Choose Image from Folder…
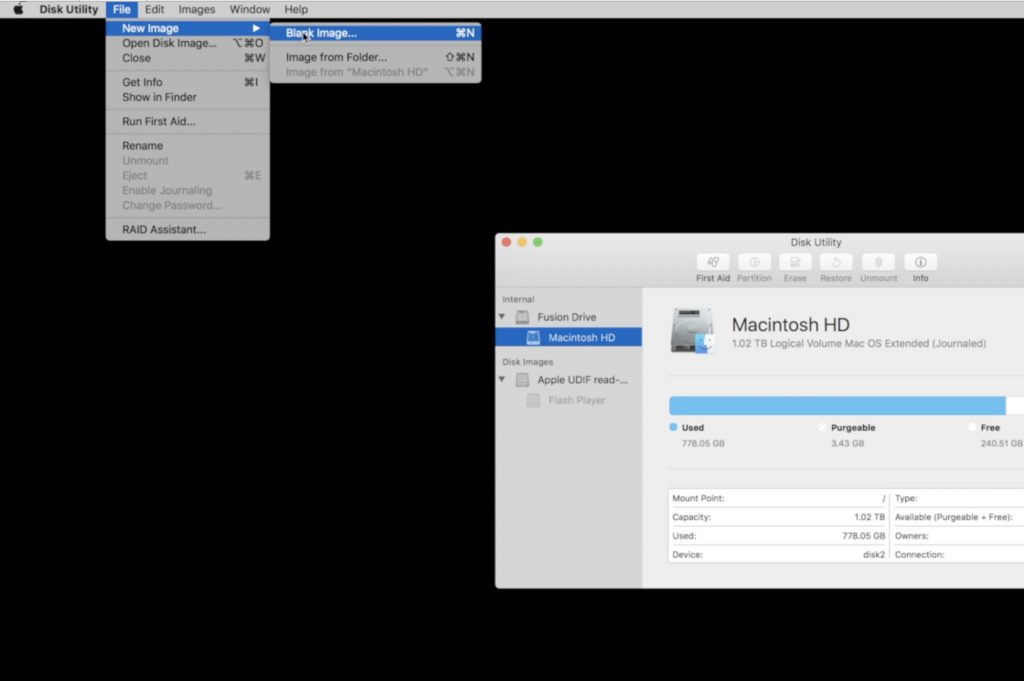Image resolution: width=1024 pixels, height=681 pixels. click(x=376, y=57)
